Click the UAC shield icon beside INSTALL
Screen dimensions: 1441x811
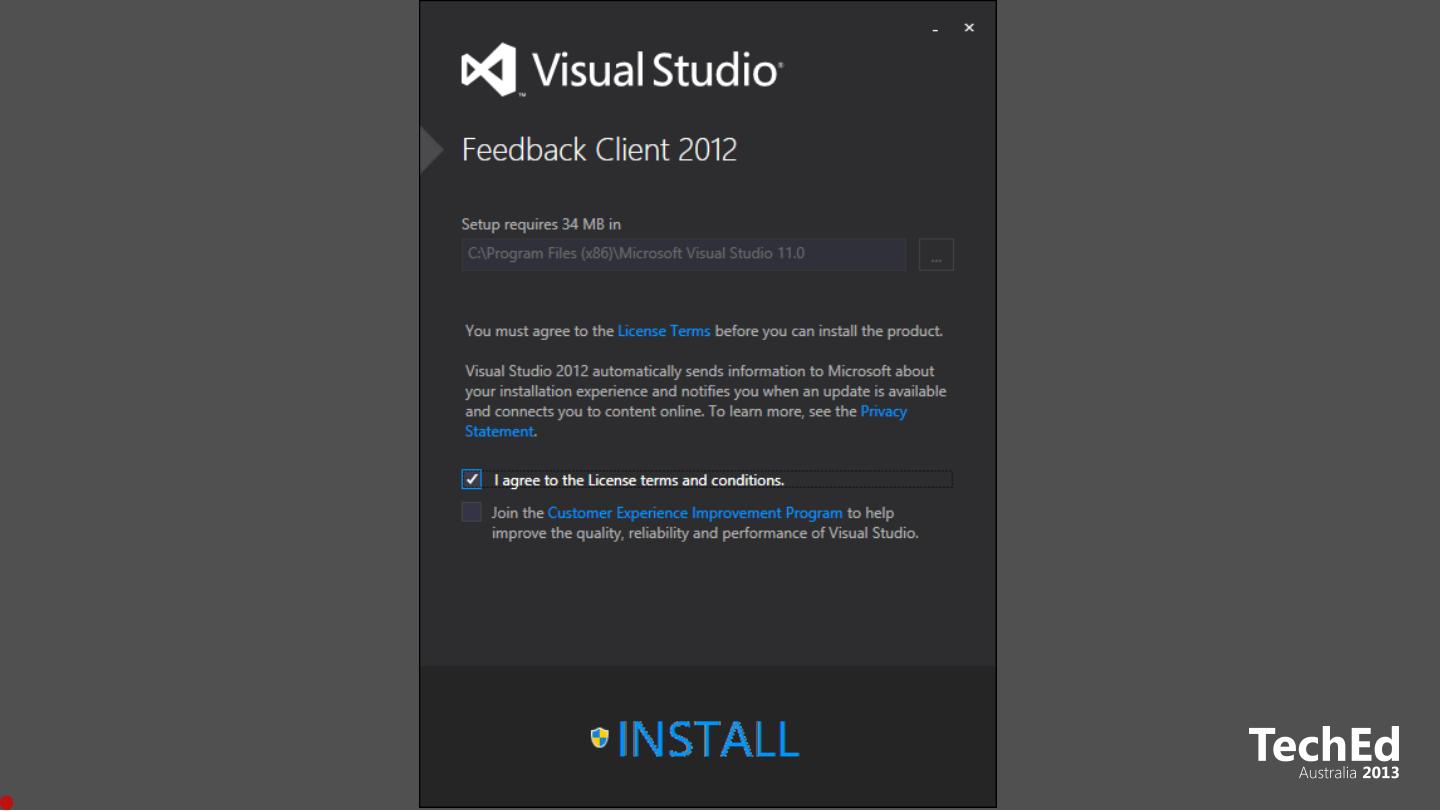click(x=599, y=738)
